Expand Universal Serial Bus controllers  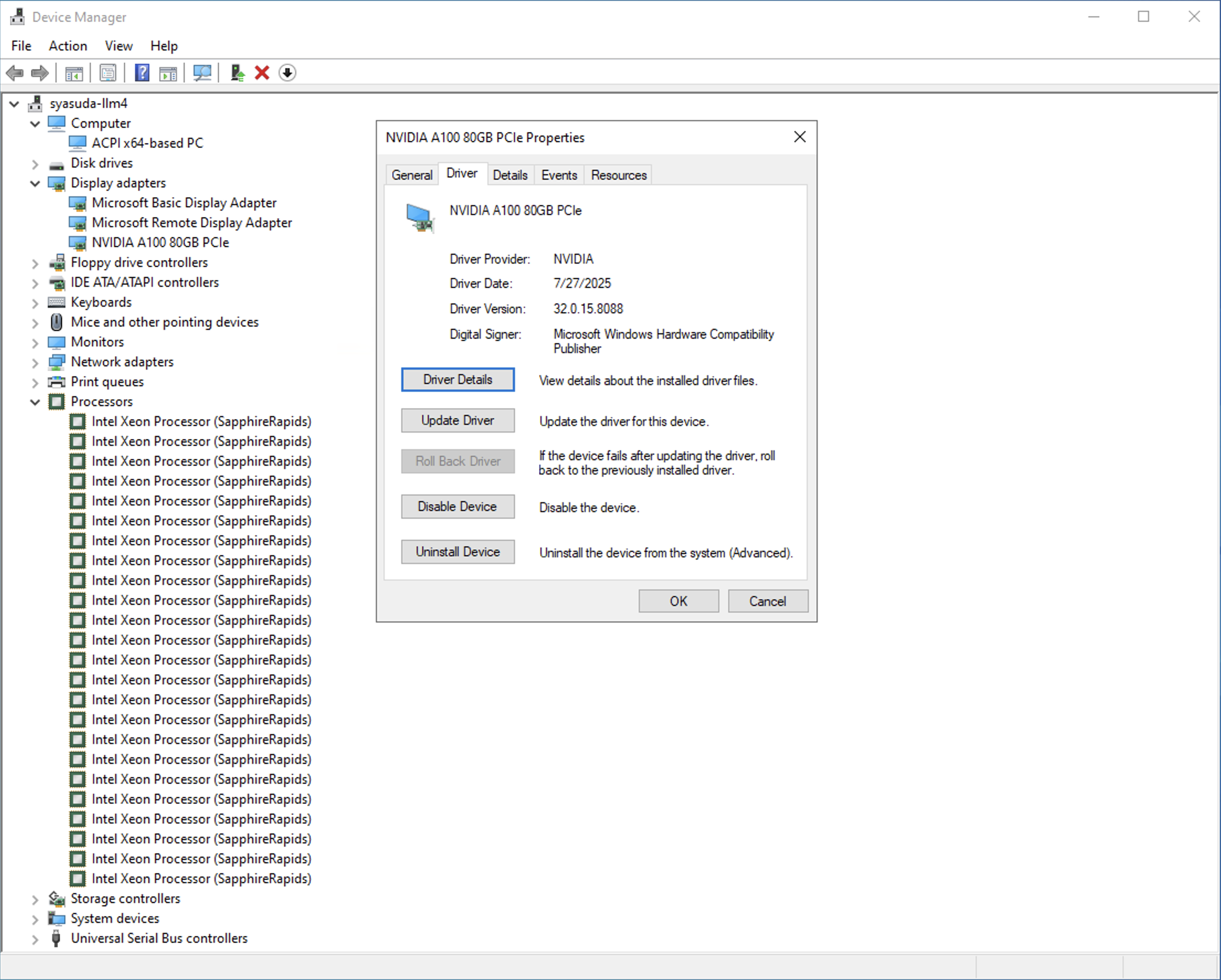[x=35, y=939]
